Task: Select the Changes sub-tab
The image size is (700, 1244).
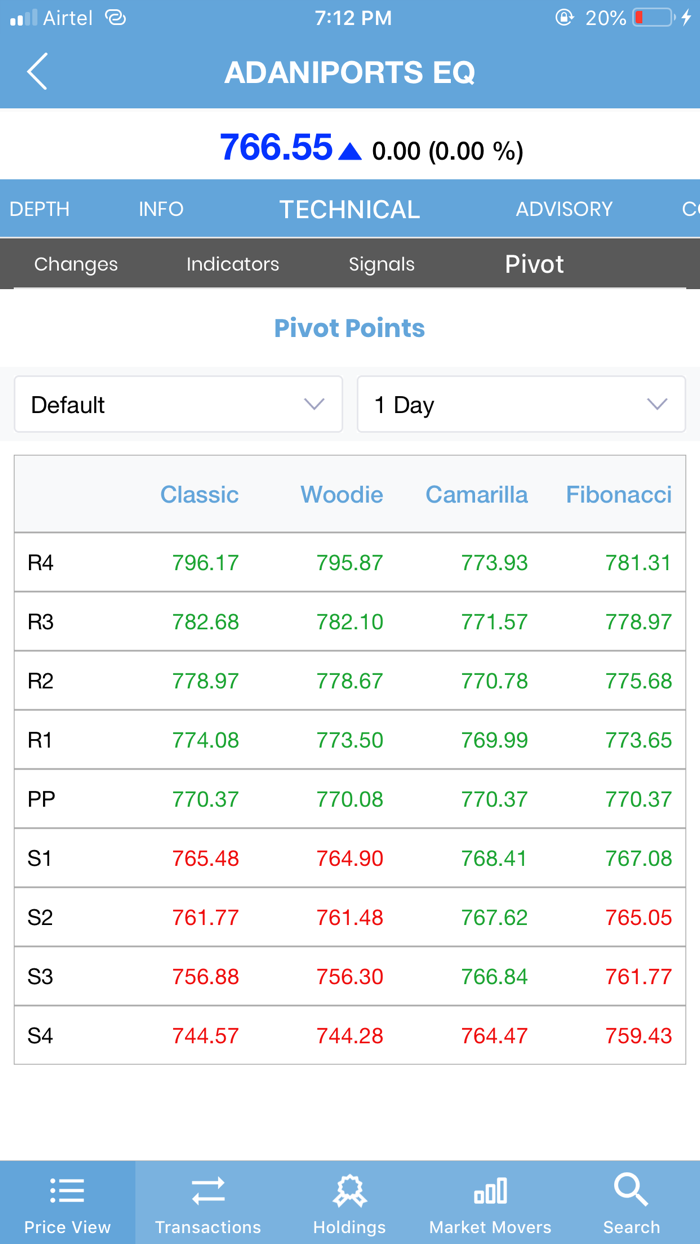Action: (76, 264)
